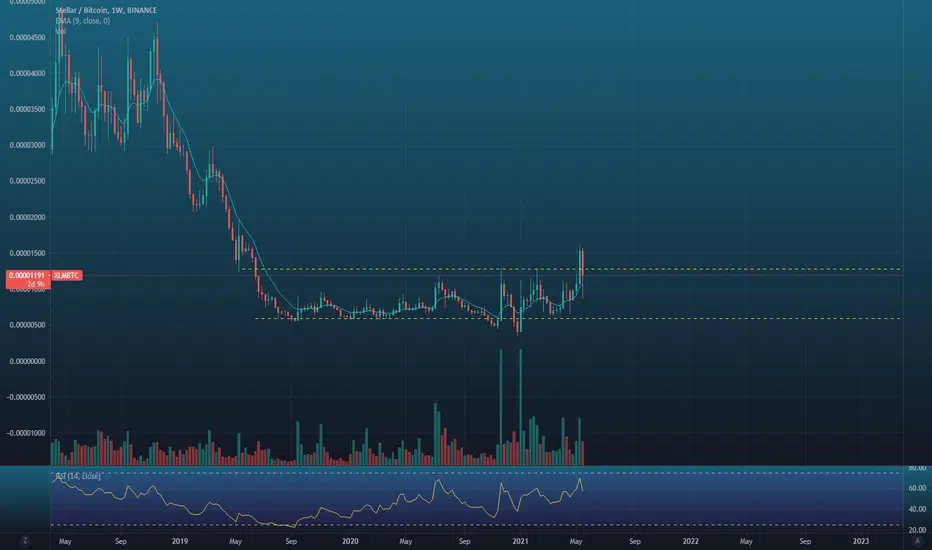Screen dimensions: 932x550
Task: Click the 0.00001500 price axis label
Action: click(x=27, y=253)
